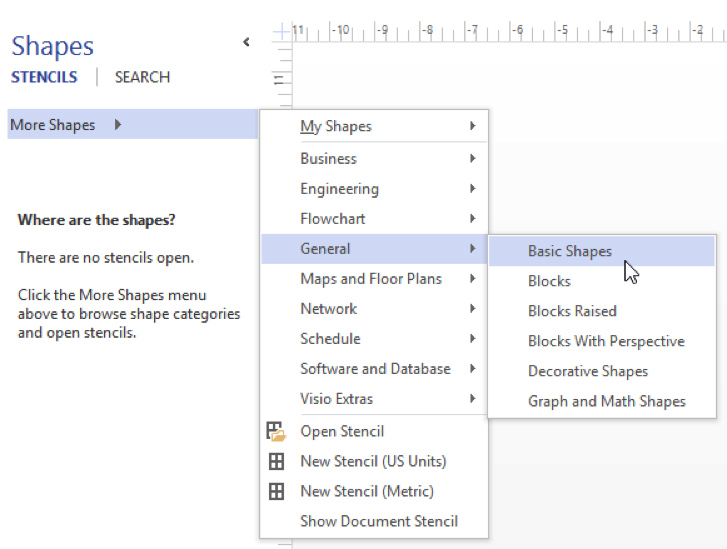Select Blocks With Perspective stencil
Image resolution: width=727 pixels, height=549 pixels.
pos(606,341)
